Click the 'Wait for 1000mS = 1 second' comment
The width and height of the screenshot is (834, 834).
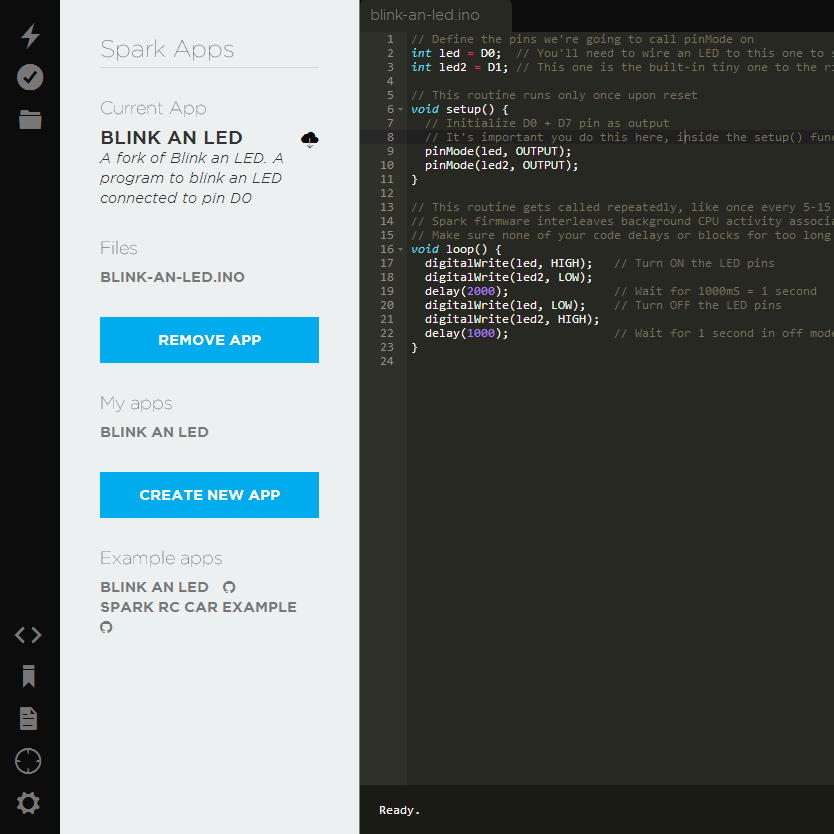tap(715, 291)
